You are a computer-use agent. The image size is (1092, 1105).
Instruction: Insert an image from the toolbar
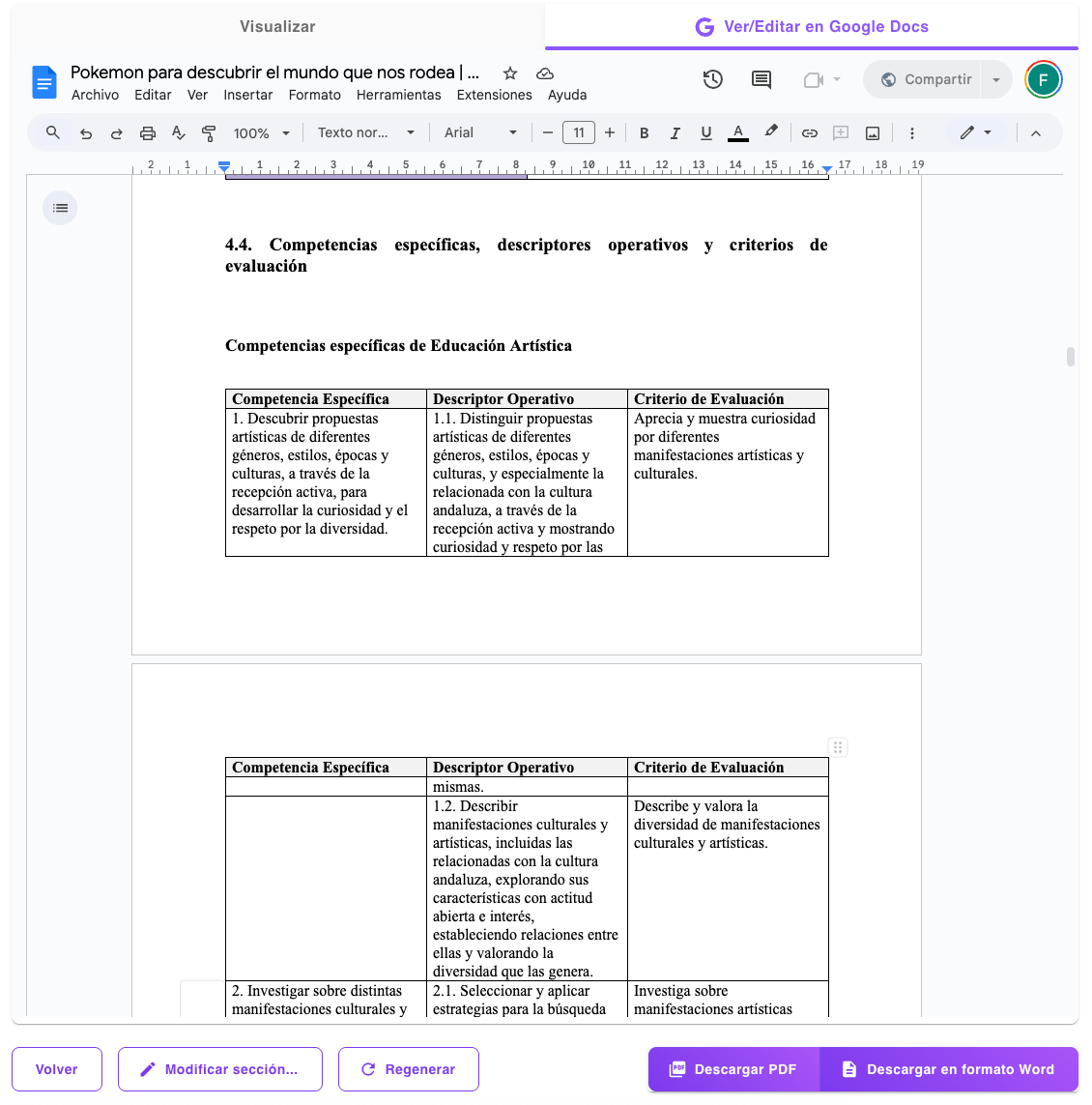click(872, 132)
